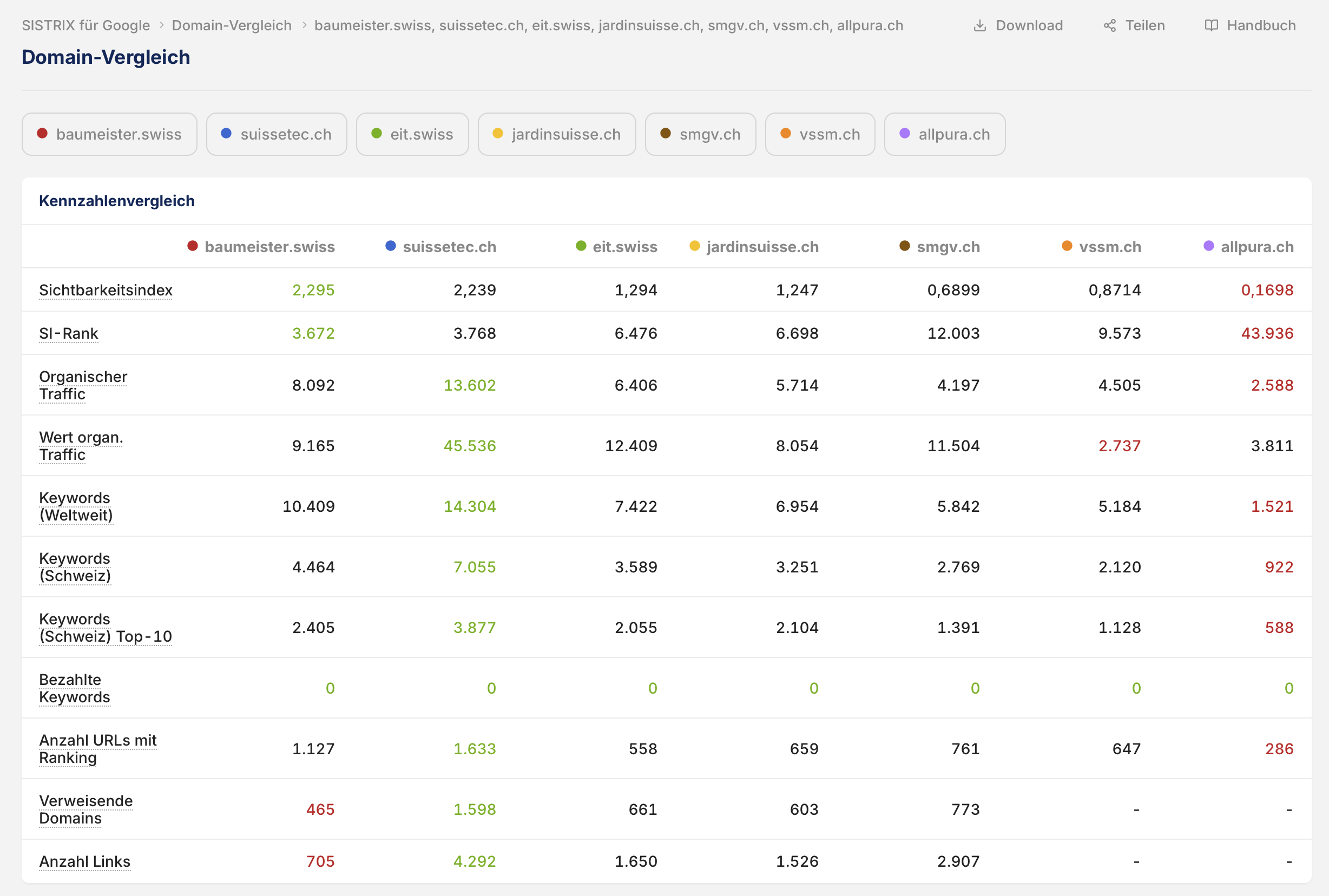Click the Verweisende Domains row label

[x=85, y=810]
